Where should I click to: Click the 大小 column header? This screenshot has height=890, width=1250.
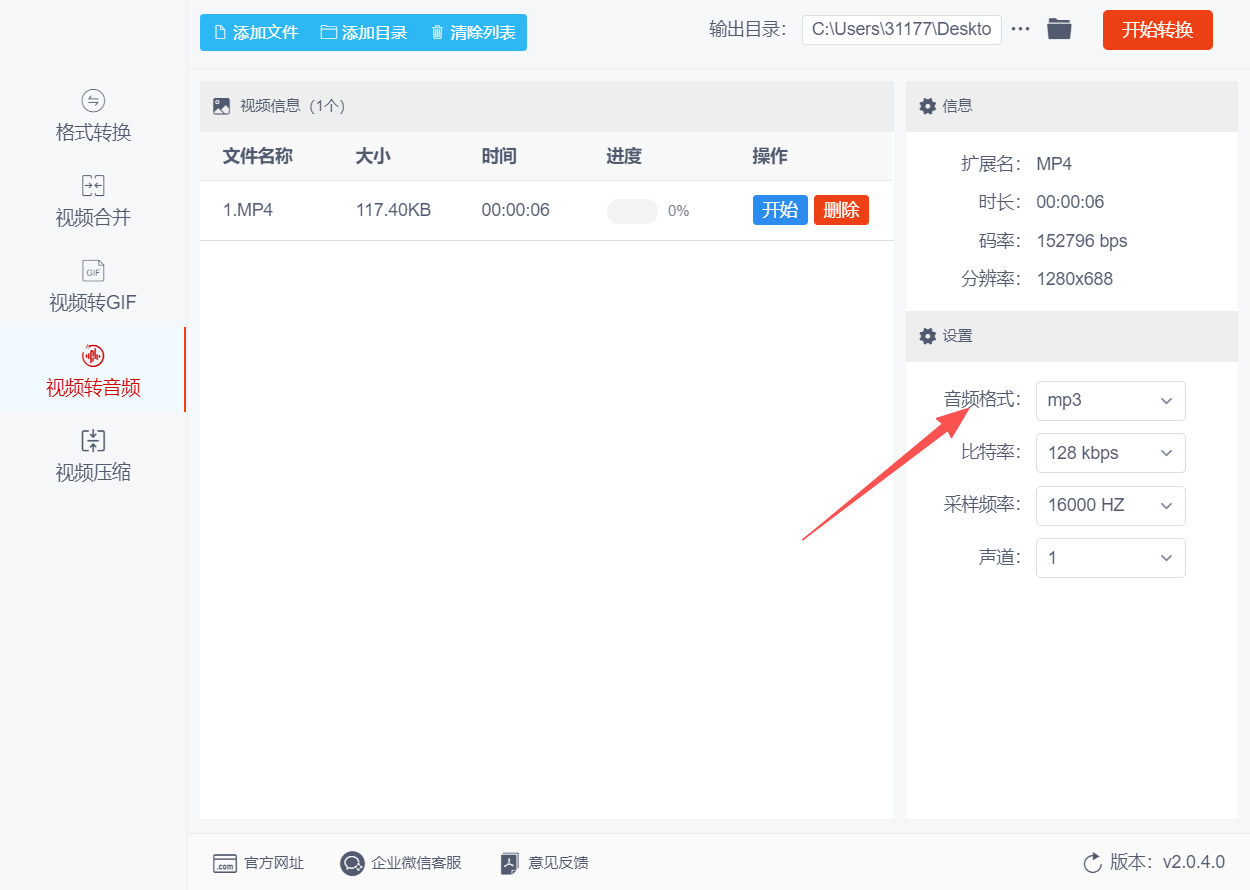tap(373, 156)
